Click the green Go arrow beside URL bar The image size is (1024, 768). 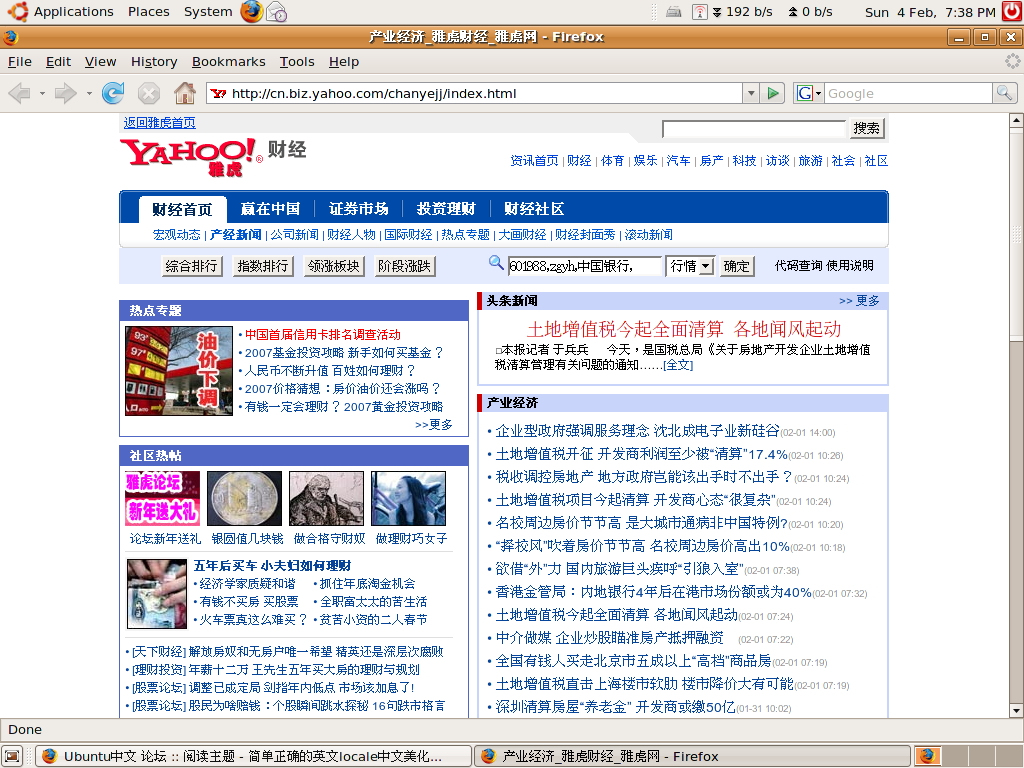(773, 93)
